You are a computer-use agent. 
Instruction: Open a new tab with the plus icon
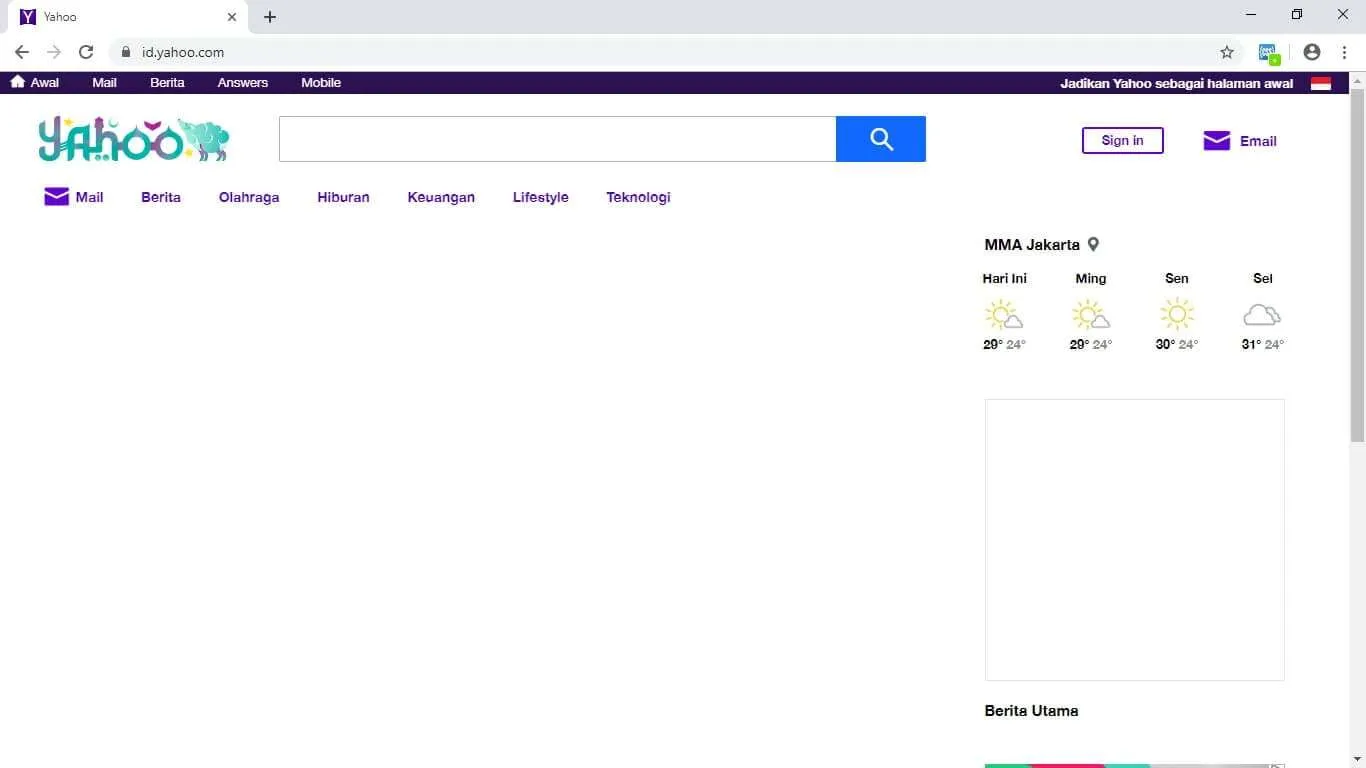click(x=270, y=17)
